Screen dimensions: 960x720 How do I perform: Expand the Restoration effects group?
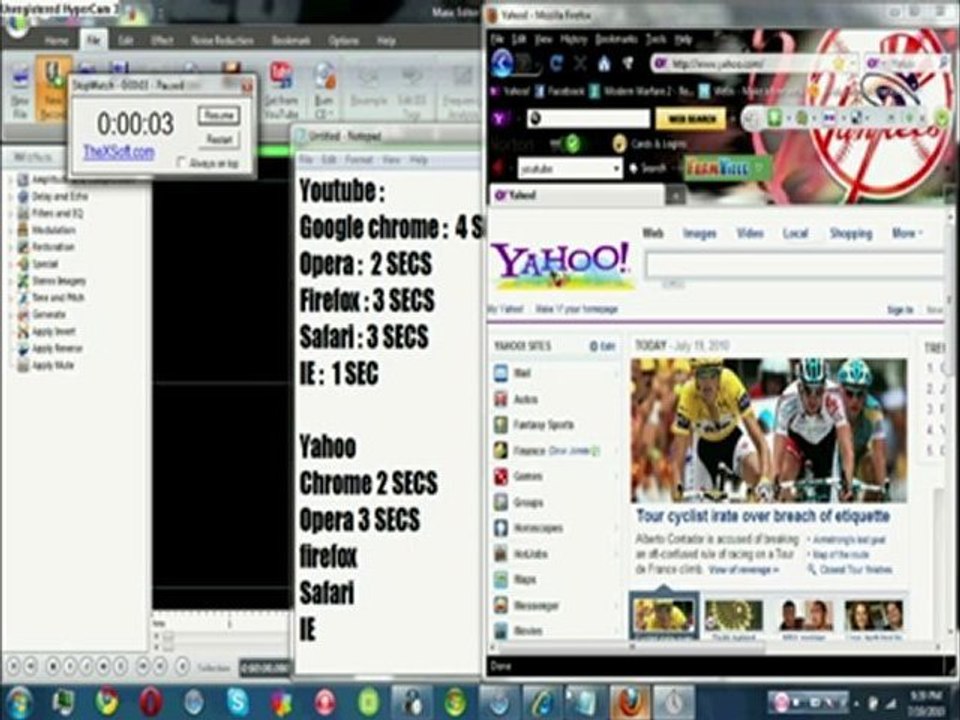(11, 247)
